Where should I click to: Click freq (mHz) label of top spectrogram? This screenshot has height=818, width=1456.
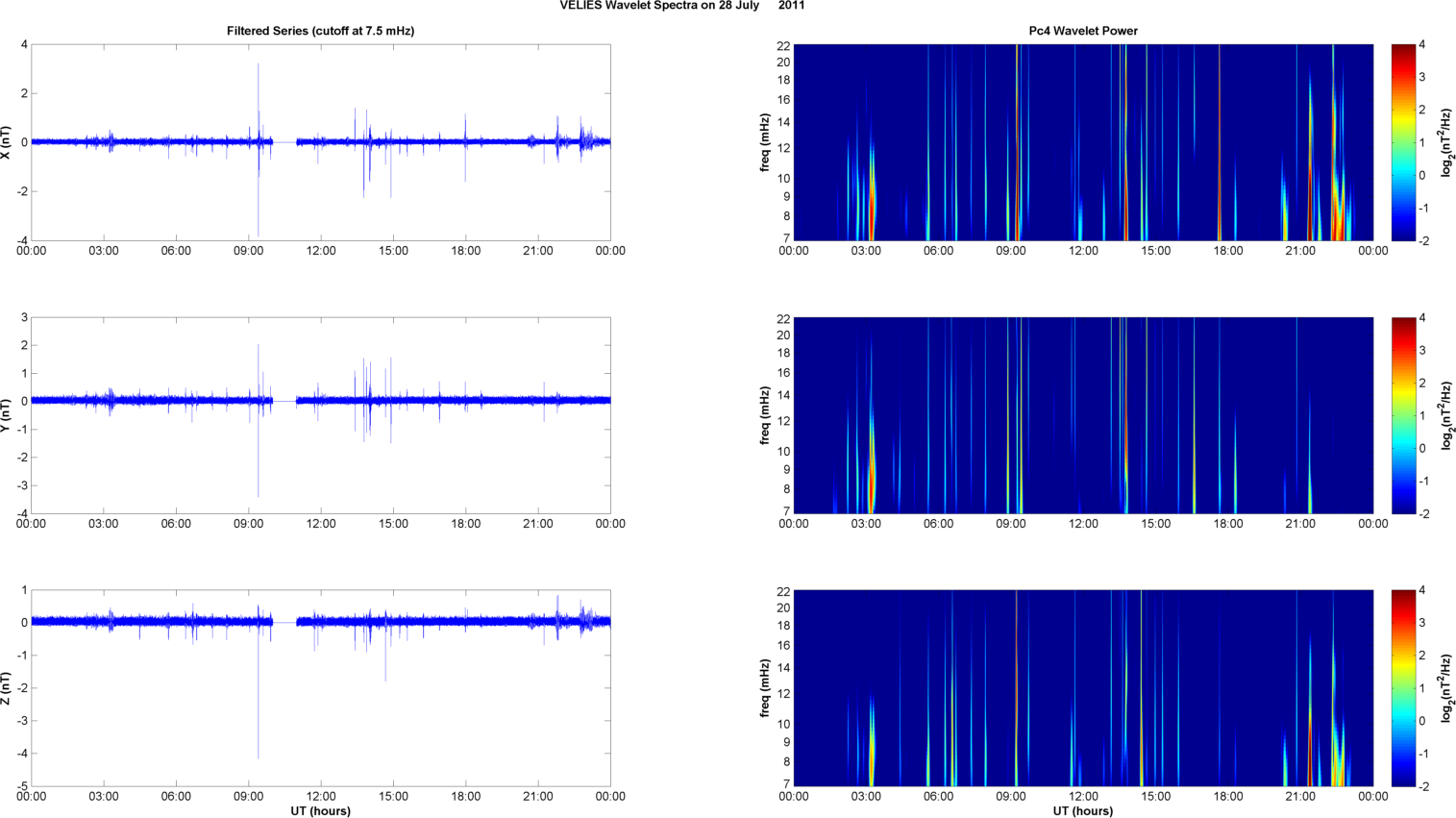tap(765, 142)
